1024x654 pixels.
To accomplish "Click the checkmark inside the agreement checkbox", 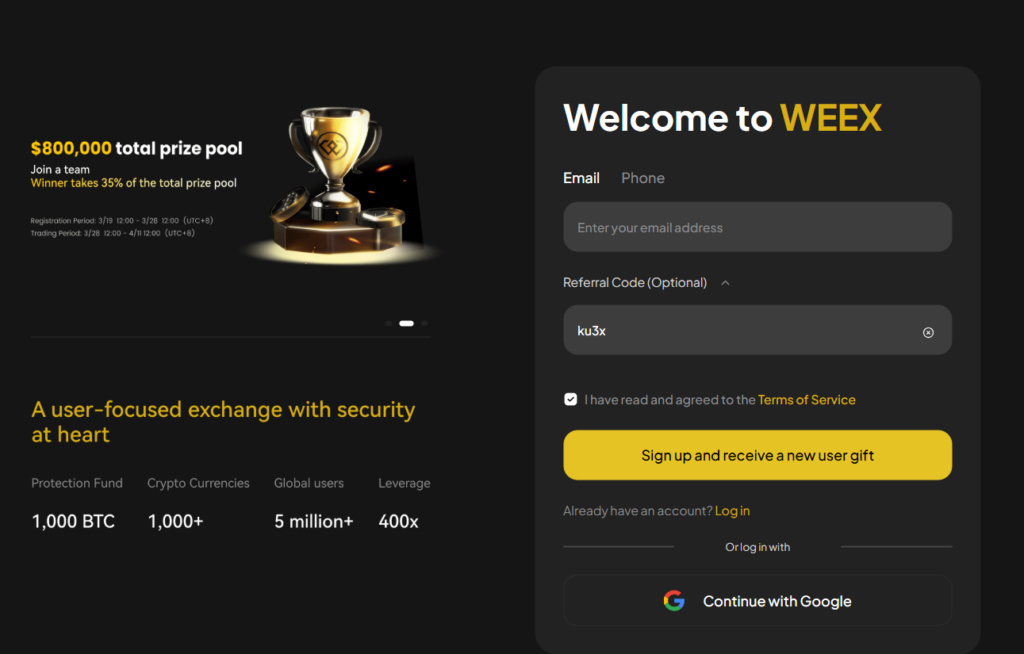I will pos(570,398).
